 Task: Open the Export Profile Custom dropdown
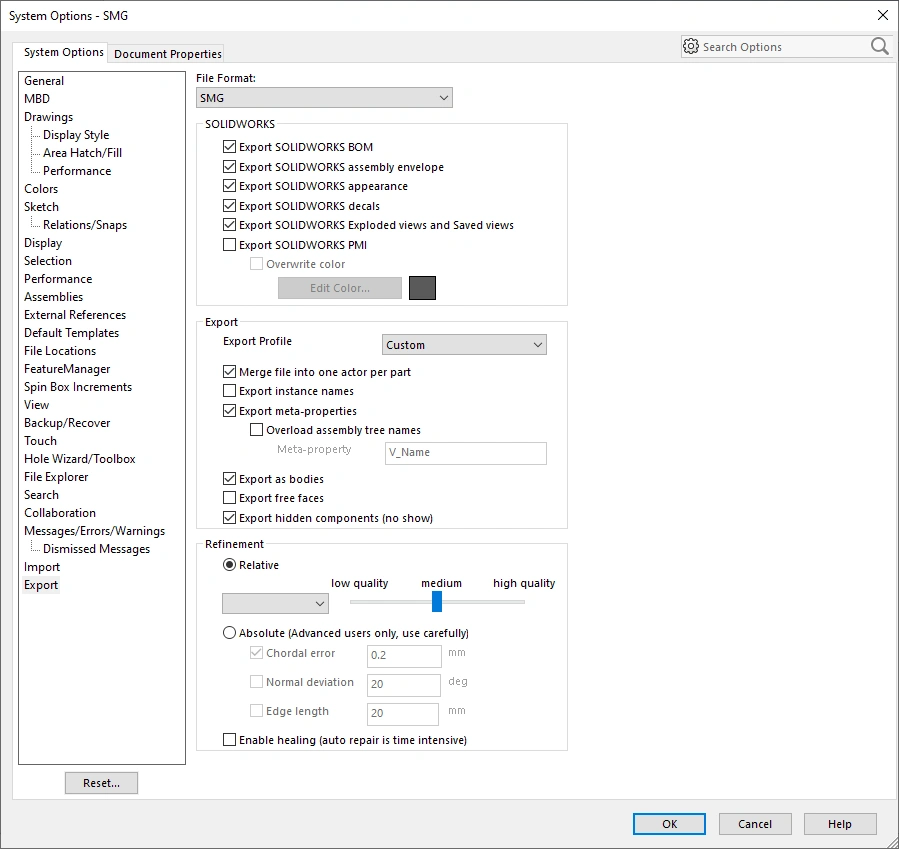click(464, 345)
